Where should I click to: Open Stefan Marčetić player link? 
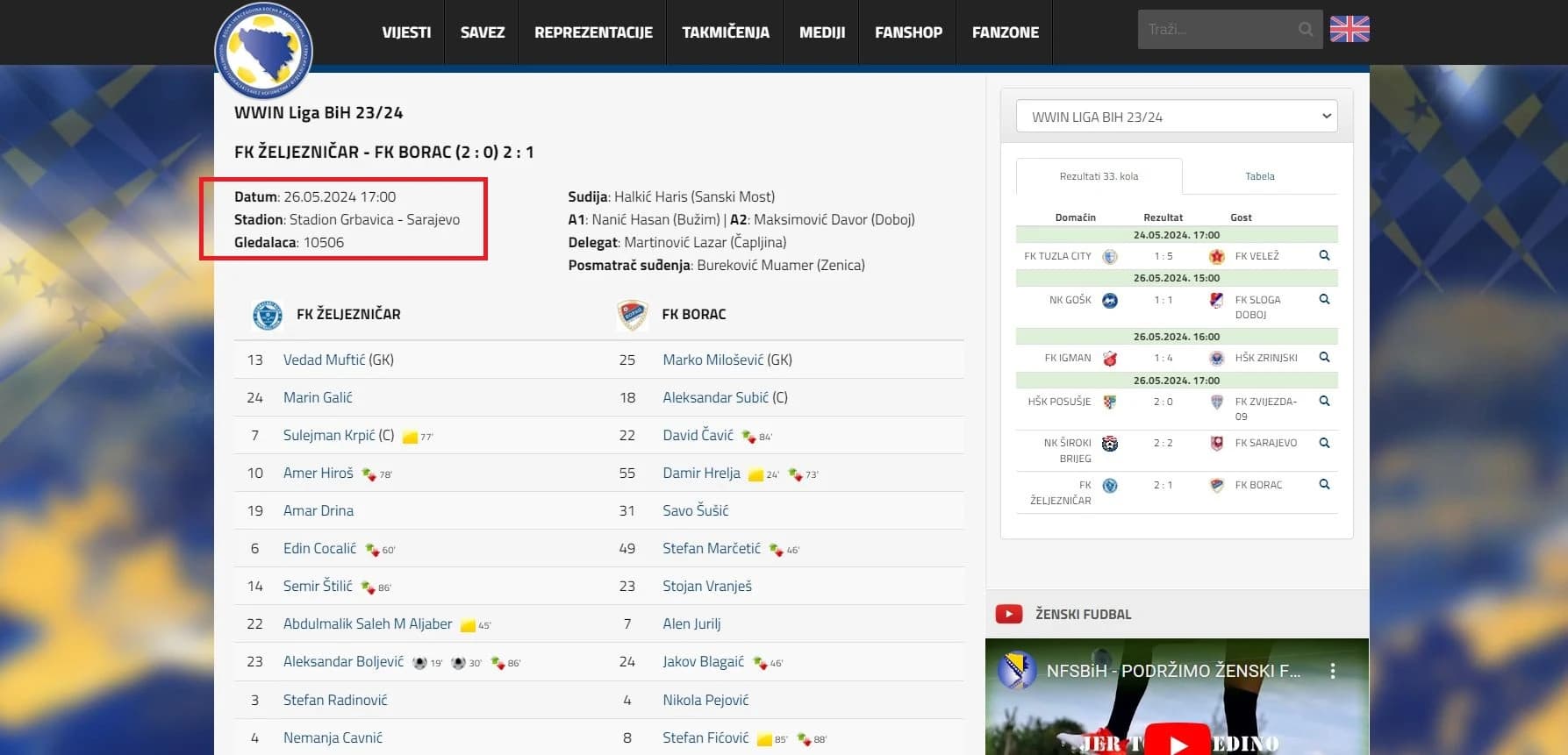[x=712, y=548]
